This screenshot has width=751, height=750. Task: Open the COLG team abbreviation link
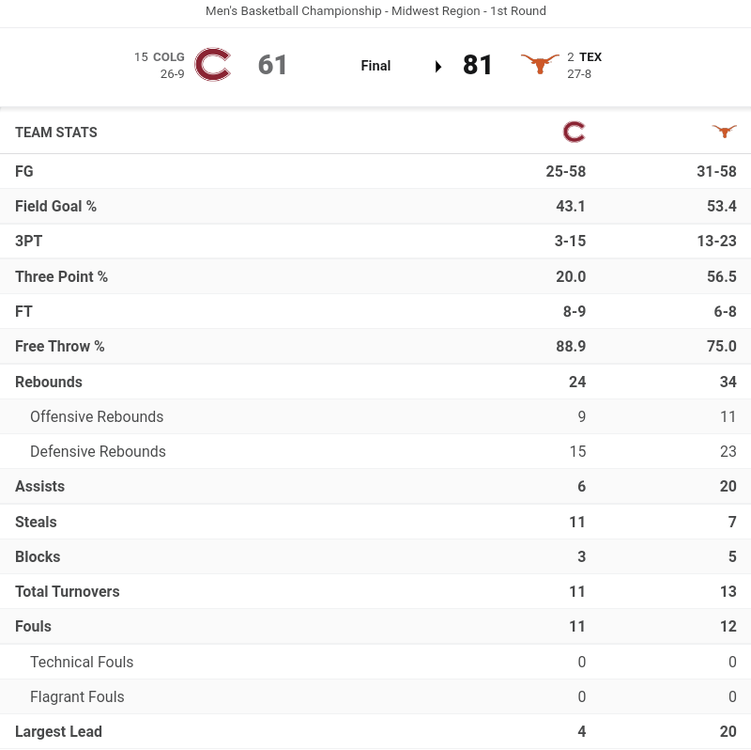pyautogui.click(x=169, y=57)
